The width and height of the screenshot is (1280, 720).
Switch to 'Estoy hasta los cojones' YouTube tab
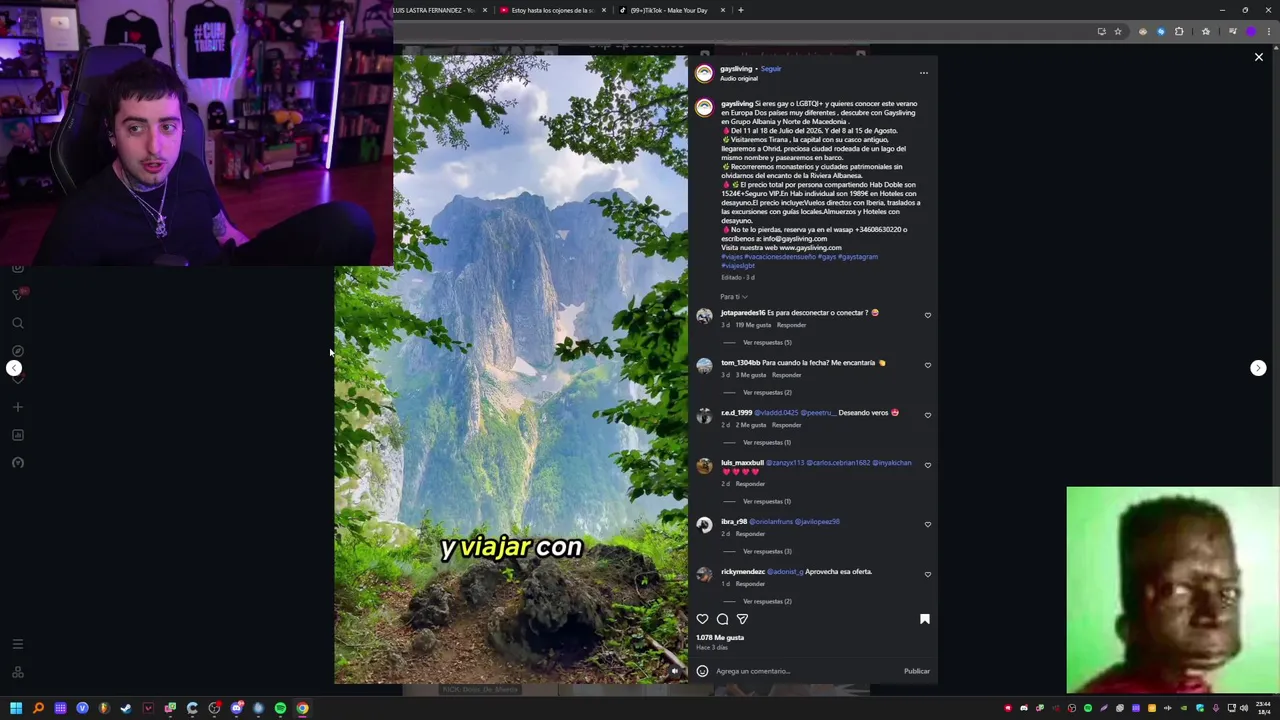[551, 10]
